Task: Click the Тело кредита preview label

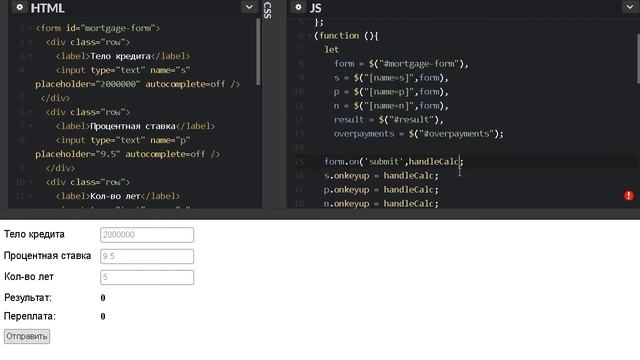Action: point(34,234)
